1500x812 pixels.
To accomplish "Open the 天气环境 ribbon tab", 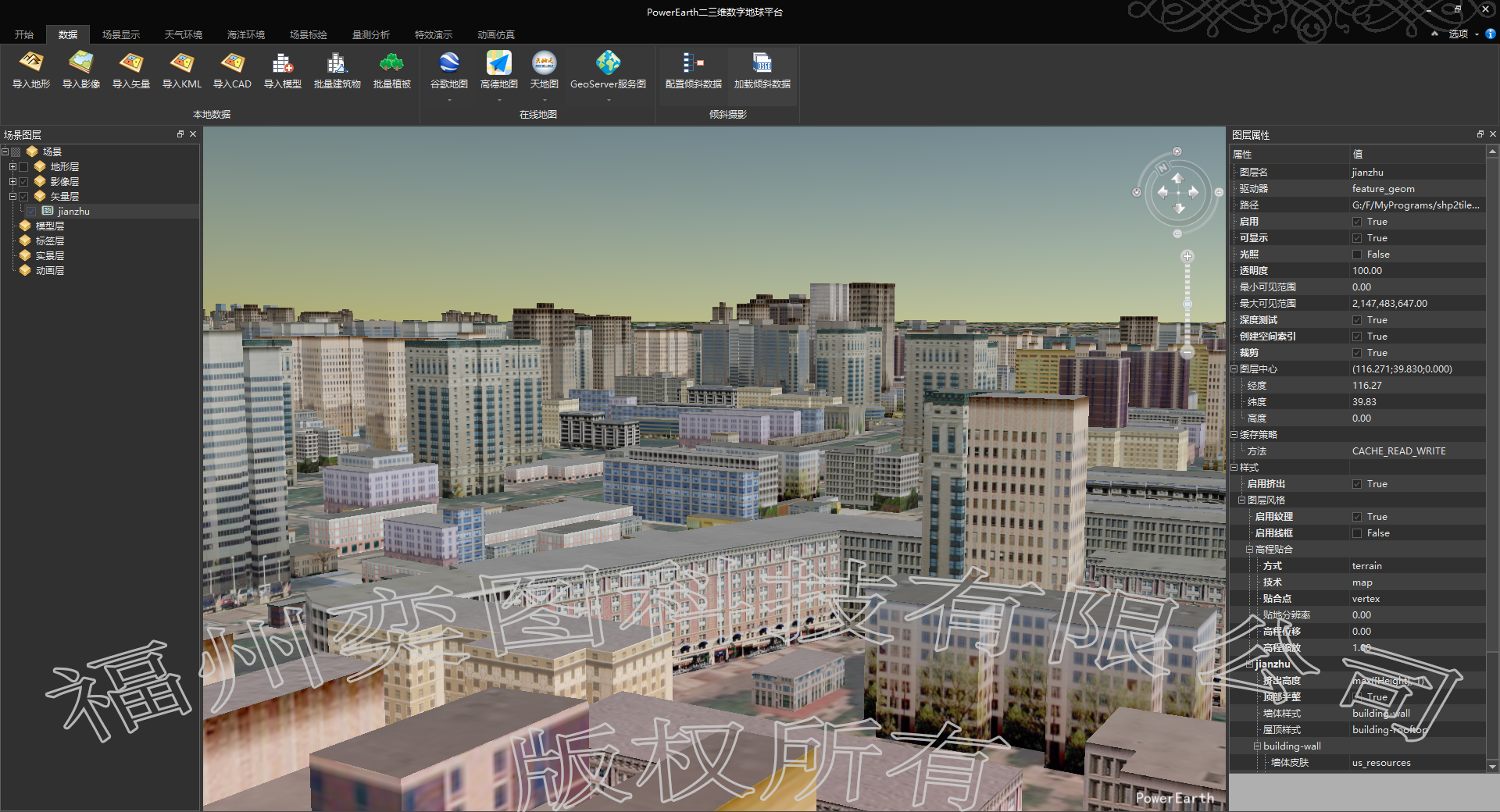I will [184, 34].
